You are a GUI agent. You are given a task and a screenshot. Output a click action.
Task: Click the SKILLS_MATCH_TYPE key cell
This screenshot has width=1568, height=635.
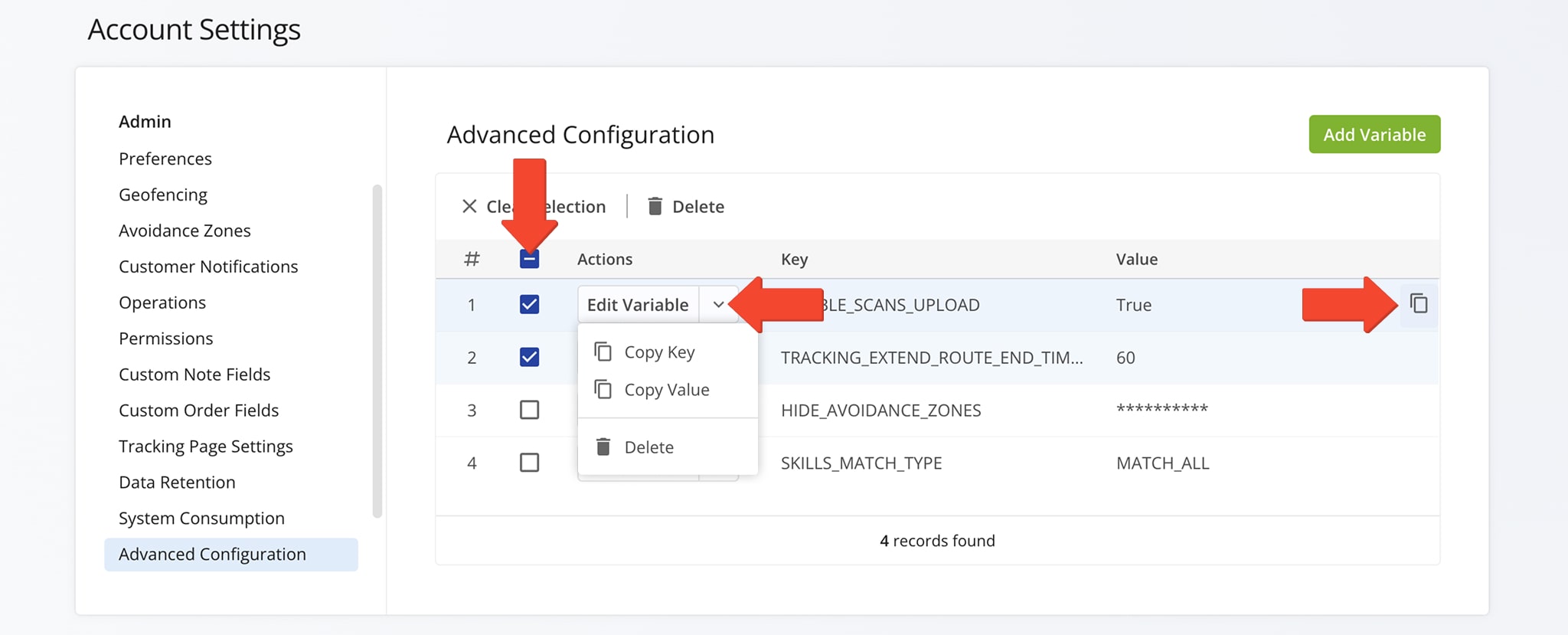[861, 463]
